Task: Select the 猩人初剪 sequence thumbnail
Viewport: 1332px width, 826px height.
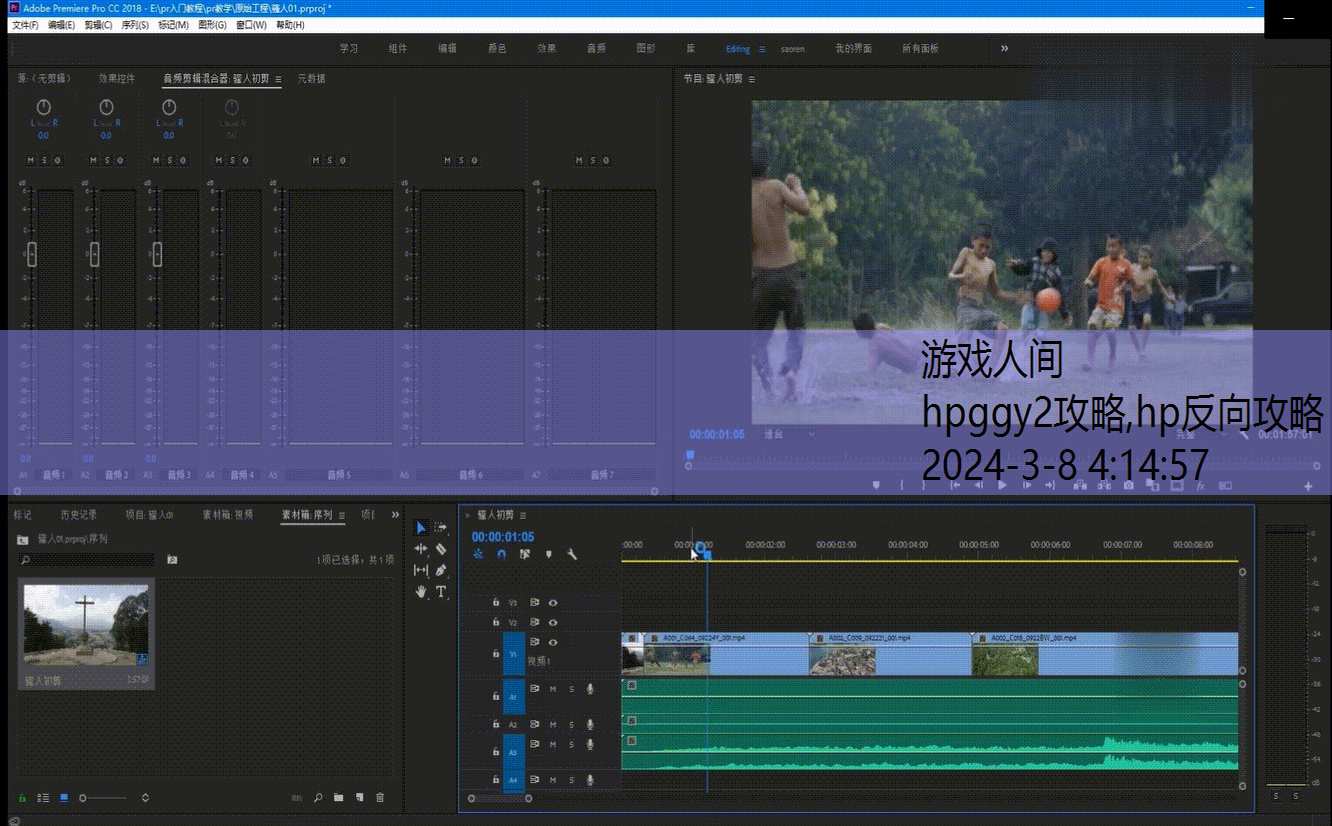Action: point(86,625)
